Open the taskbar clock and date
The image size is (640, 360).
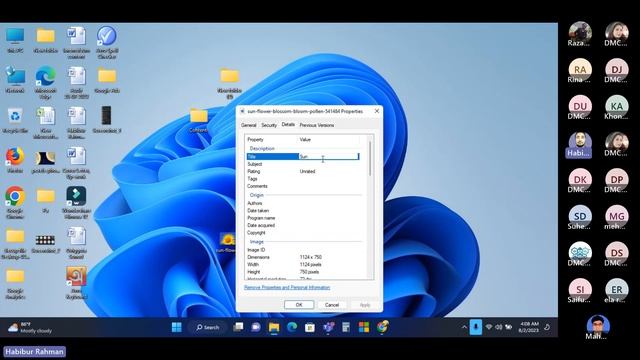[x=529, y=327]
